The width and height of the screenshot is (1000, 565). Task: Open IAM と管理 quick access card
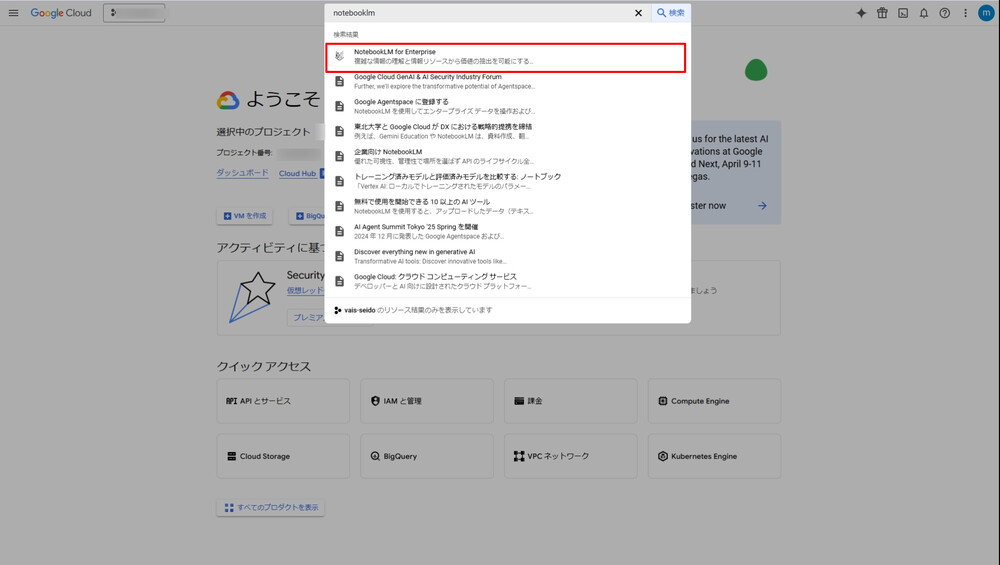[427, 401]
